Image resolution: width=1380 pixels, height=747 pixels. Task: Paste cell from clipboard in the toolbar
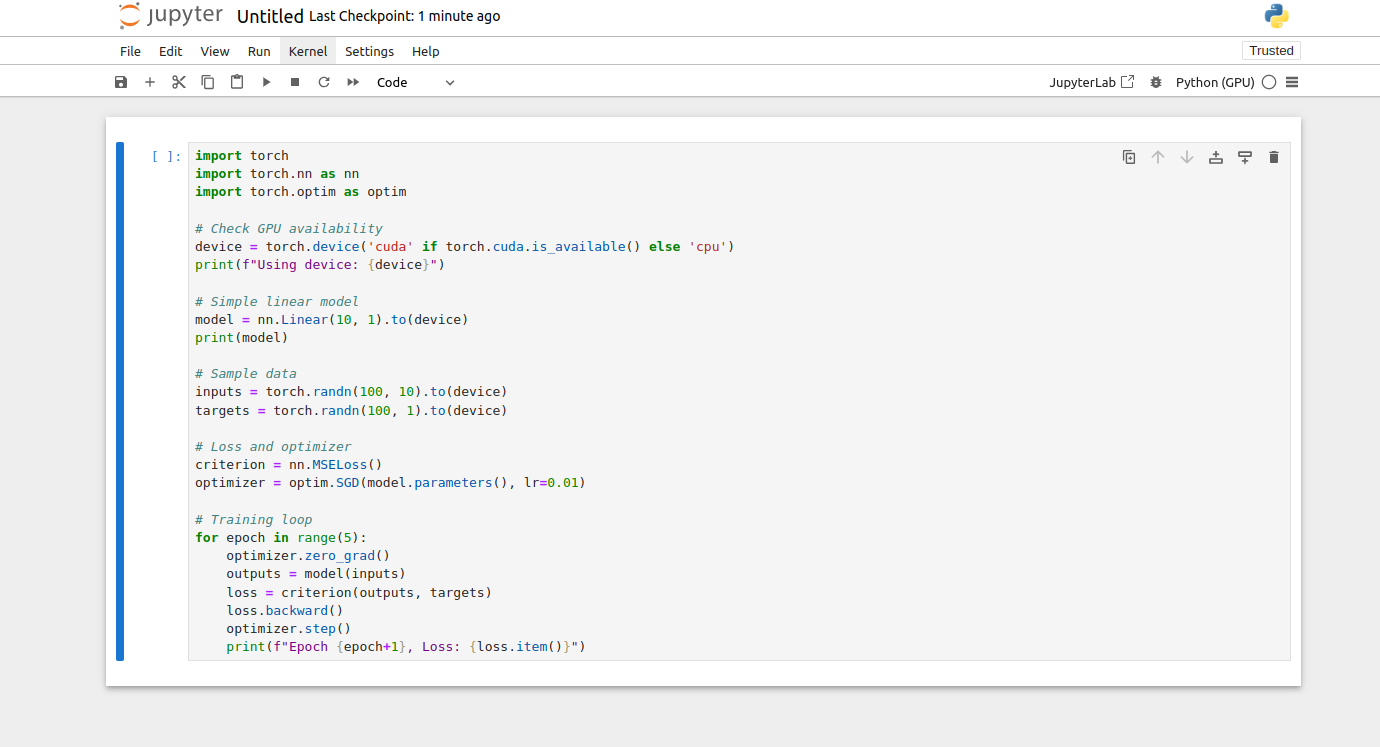coord(237,82)
